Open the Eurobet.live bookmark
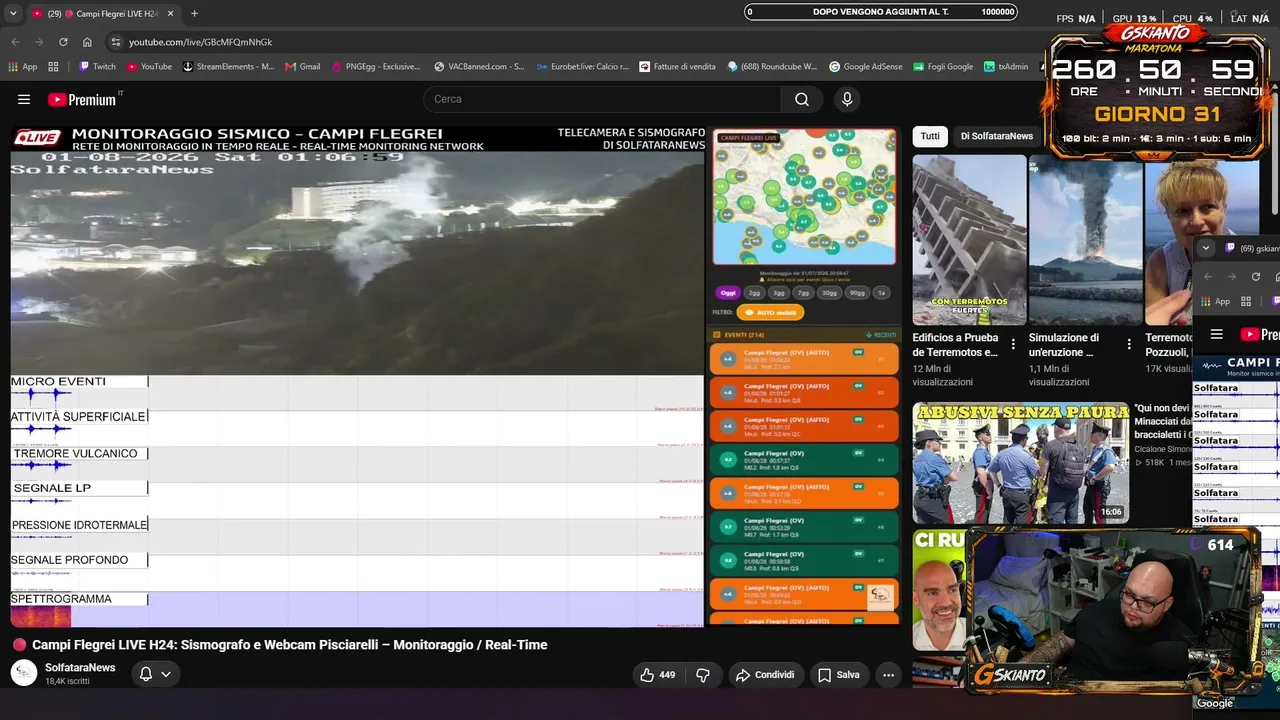The image size is (1280, 720). coord(582,67)
